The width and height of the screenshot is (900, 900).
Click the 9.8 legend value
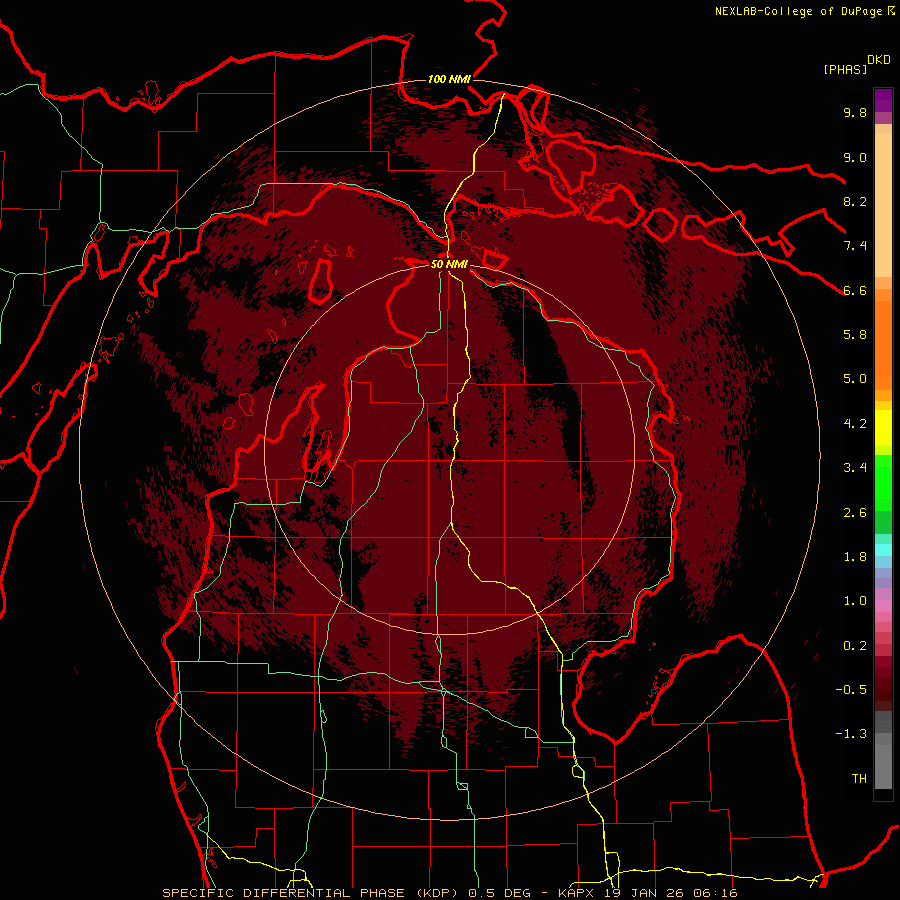click(x=855, y=112)
